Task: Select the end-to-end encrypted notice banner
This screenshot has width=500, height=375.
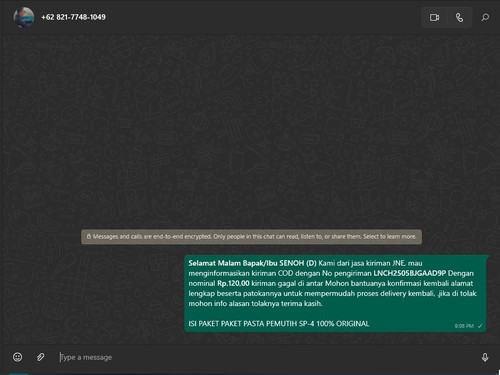Action: coord(252,237)
